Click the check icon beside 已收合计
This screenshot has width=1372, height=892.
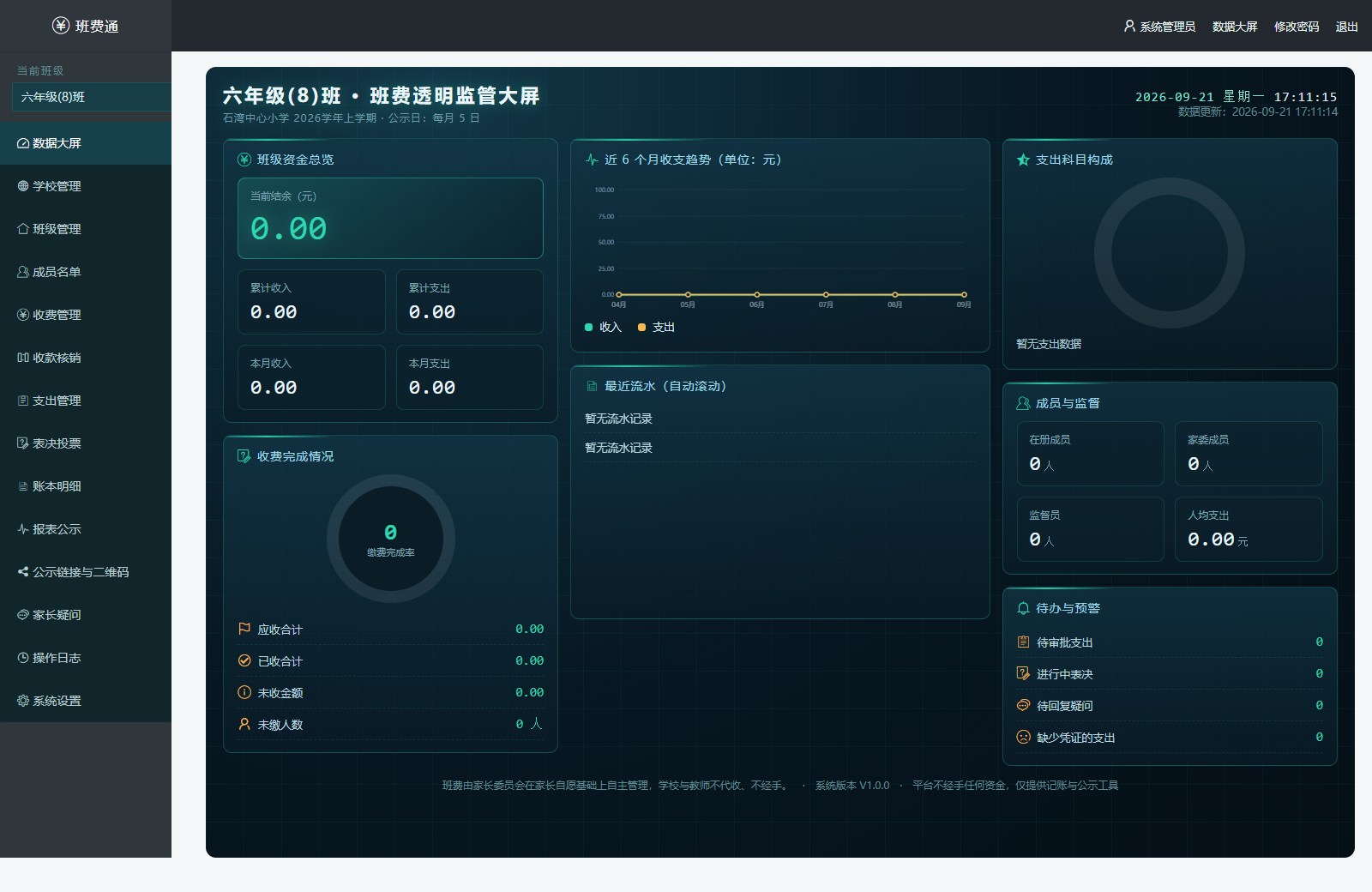244,660
